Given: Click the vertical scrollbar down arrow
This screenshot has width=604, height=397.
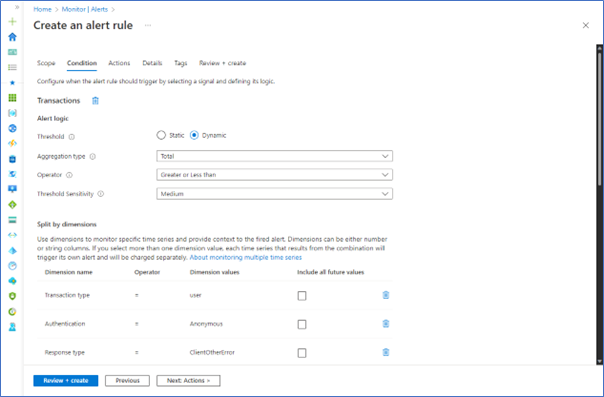Looking at the screenshot, I should tap(599, 361).
